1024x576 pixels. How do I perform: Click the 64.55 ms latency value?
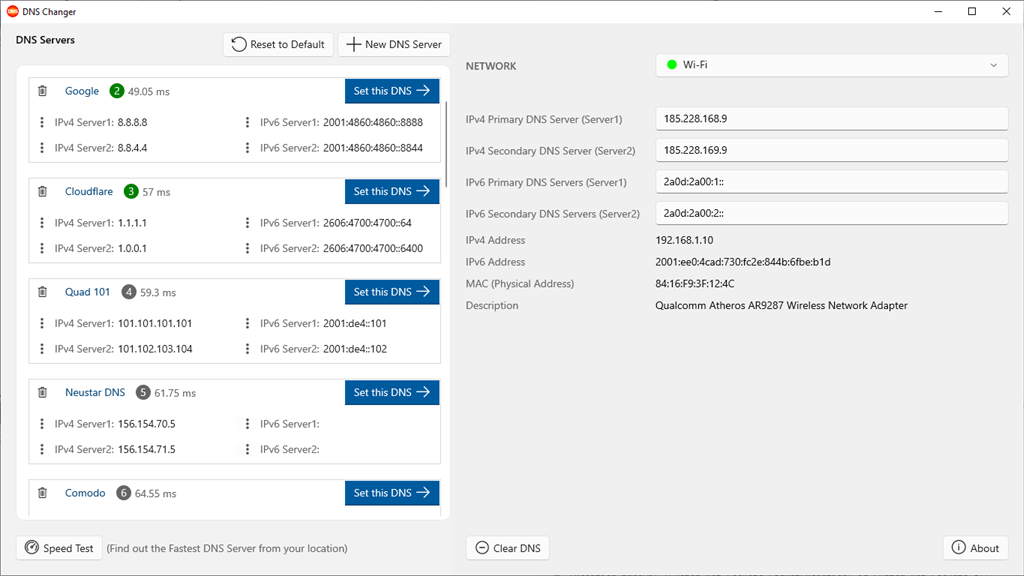pyautogui.click(x=155, y=494)
